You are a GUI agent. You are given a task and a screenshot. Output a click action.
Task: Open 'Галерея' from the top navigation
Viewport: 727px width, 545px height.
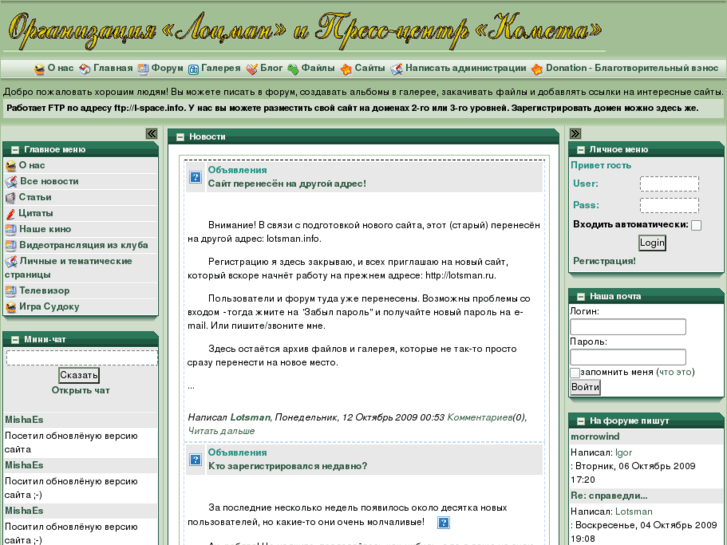tap(221, 68)
